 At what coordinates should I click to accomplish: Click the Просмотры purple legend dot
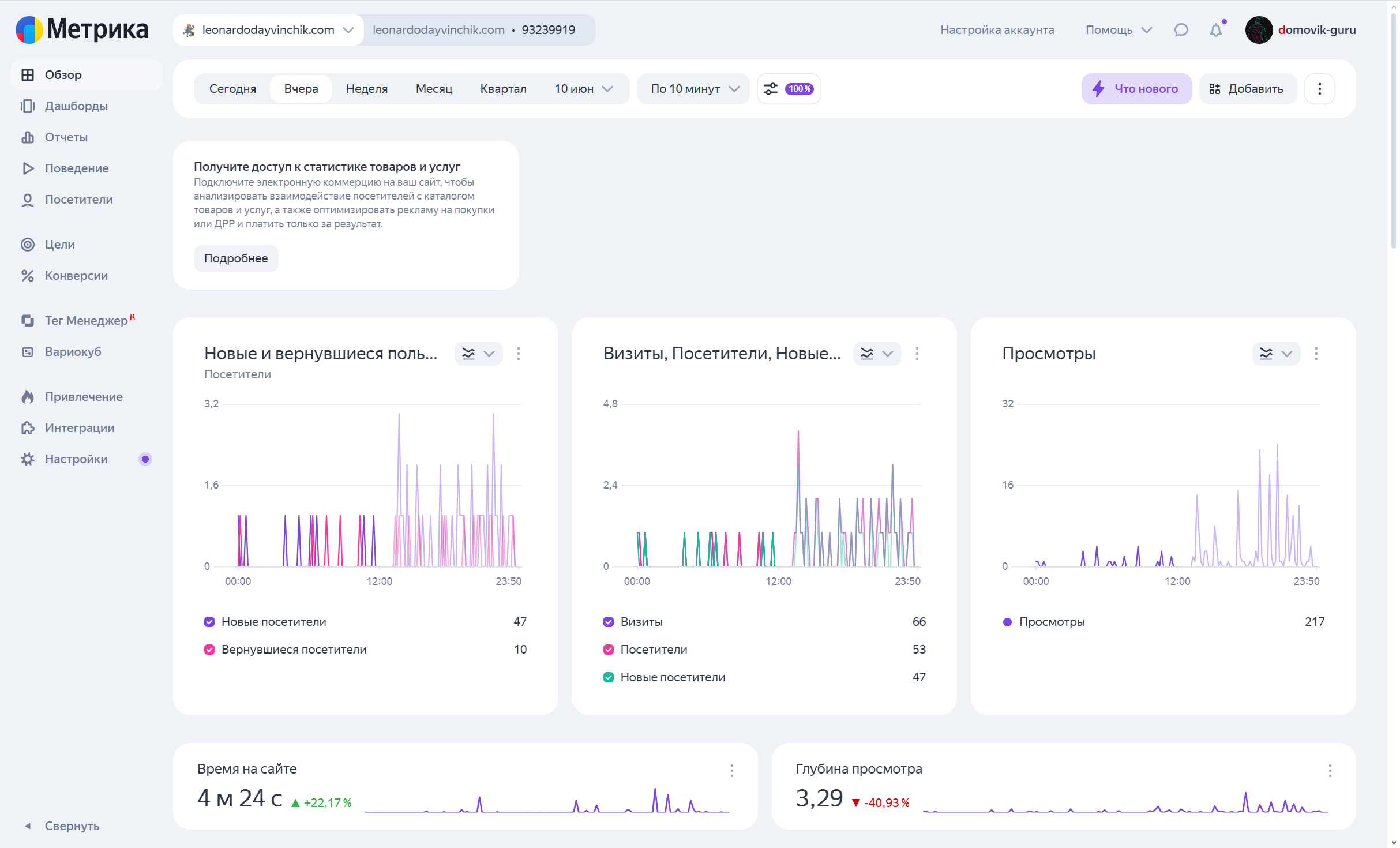click(1007, 622)
